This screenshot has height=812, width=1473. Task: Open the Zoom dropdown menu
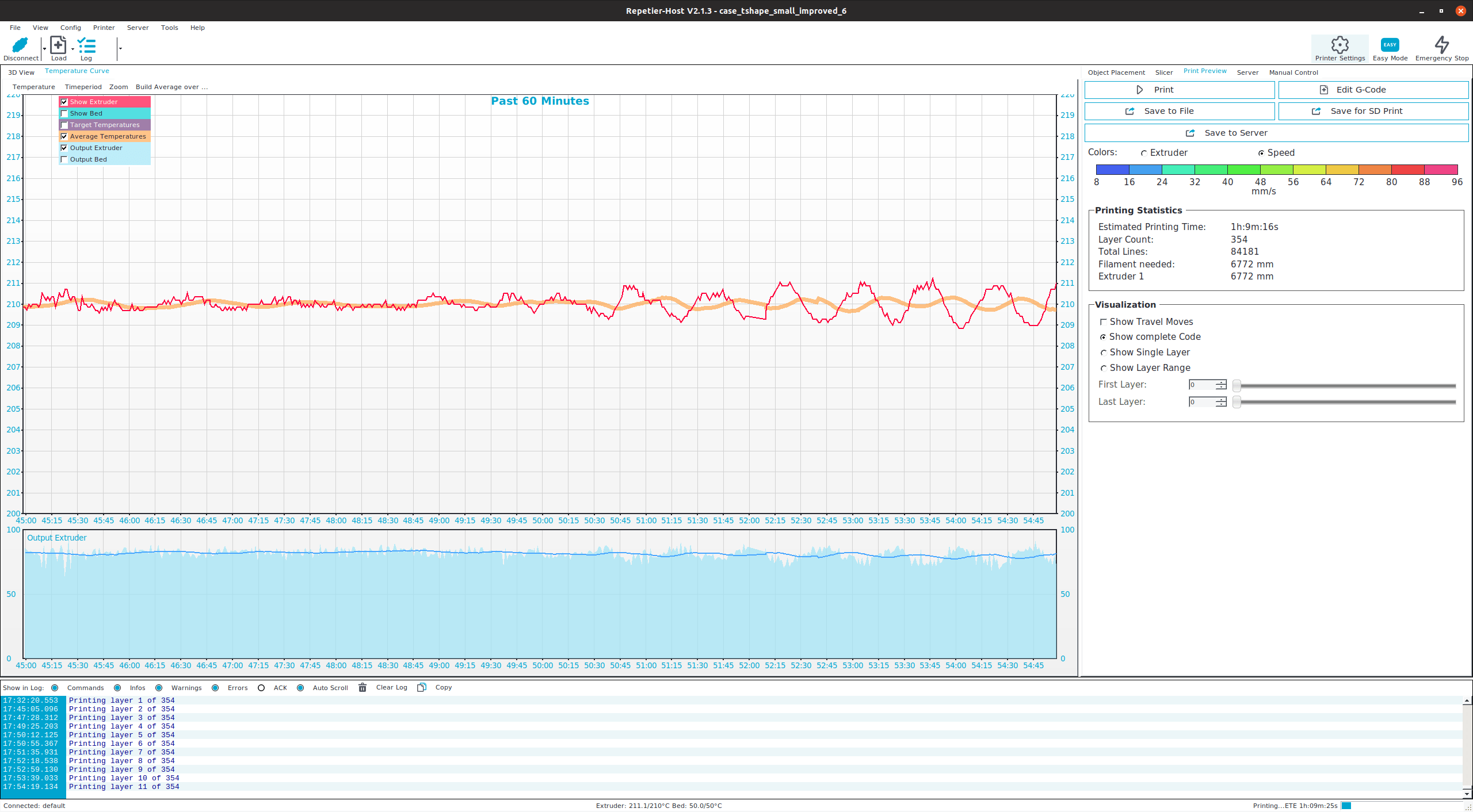click(119, 87)
